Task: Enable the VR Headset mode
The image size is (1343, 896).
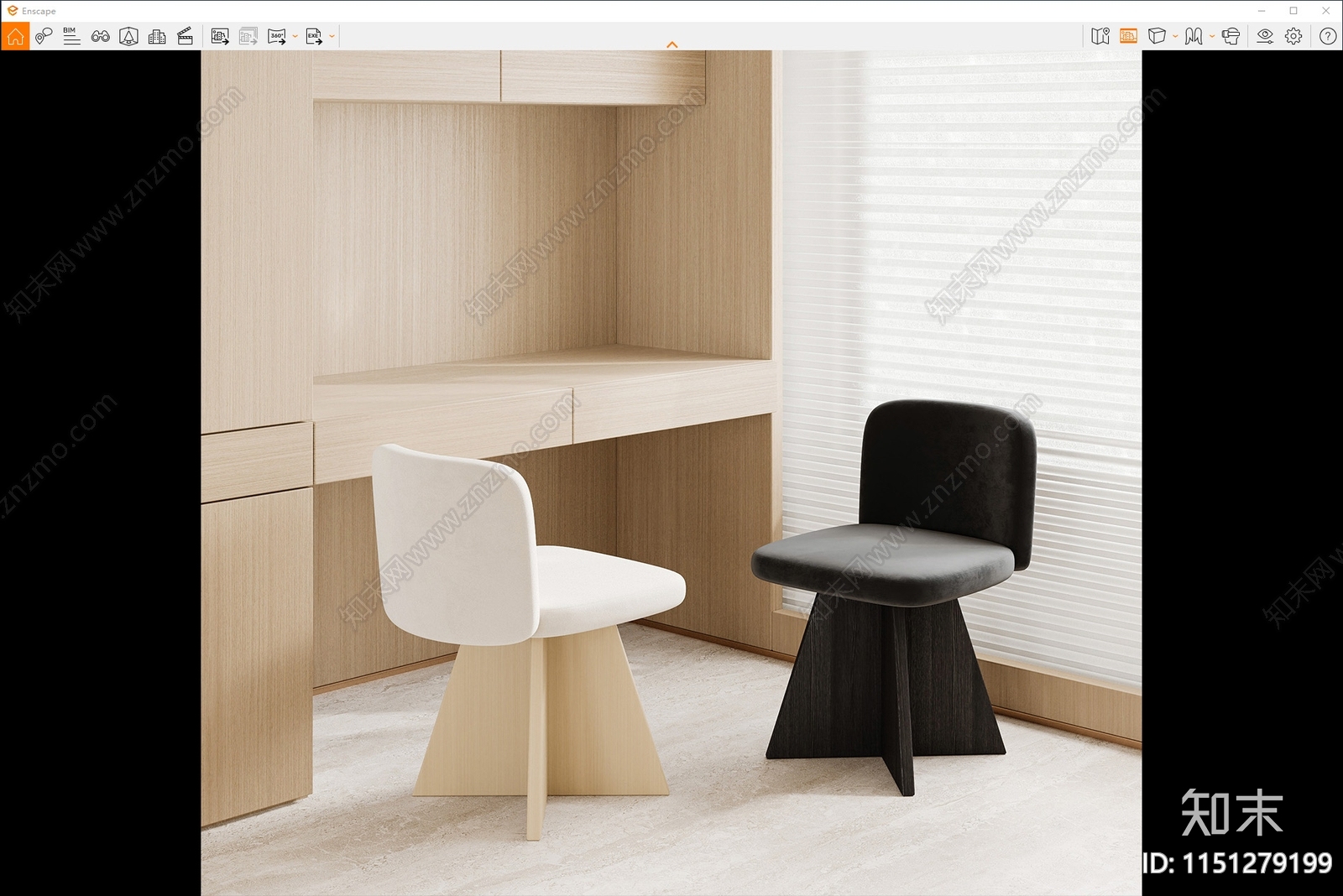Action: coord(1231,36)
